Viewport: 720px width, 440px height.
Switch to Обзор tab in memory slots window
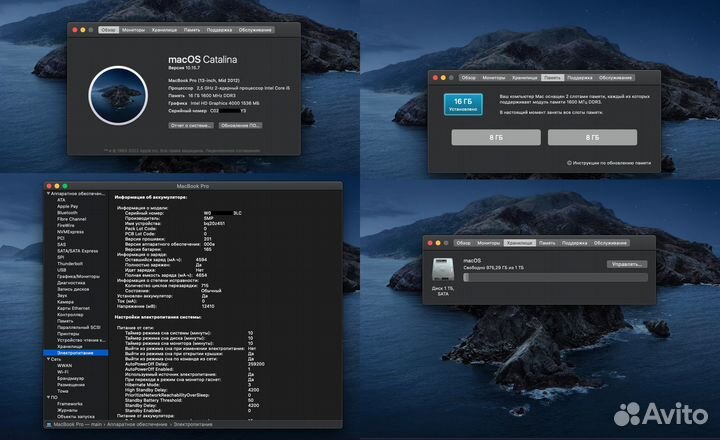(468, 78)
